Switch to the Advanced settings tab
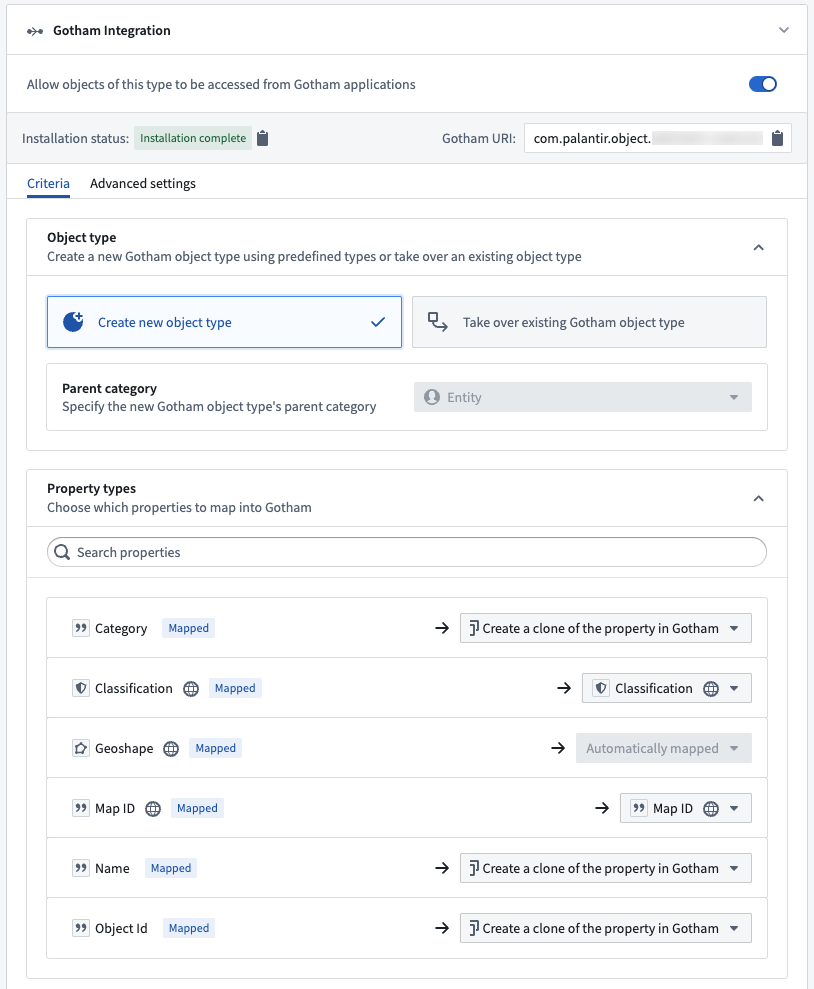The height and width of the screenshot is (989, 814). [142, 184]
